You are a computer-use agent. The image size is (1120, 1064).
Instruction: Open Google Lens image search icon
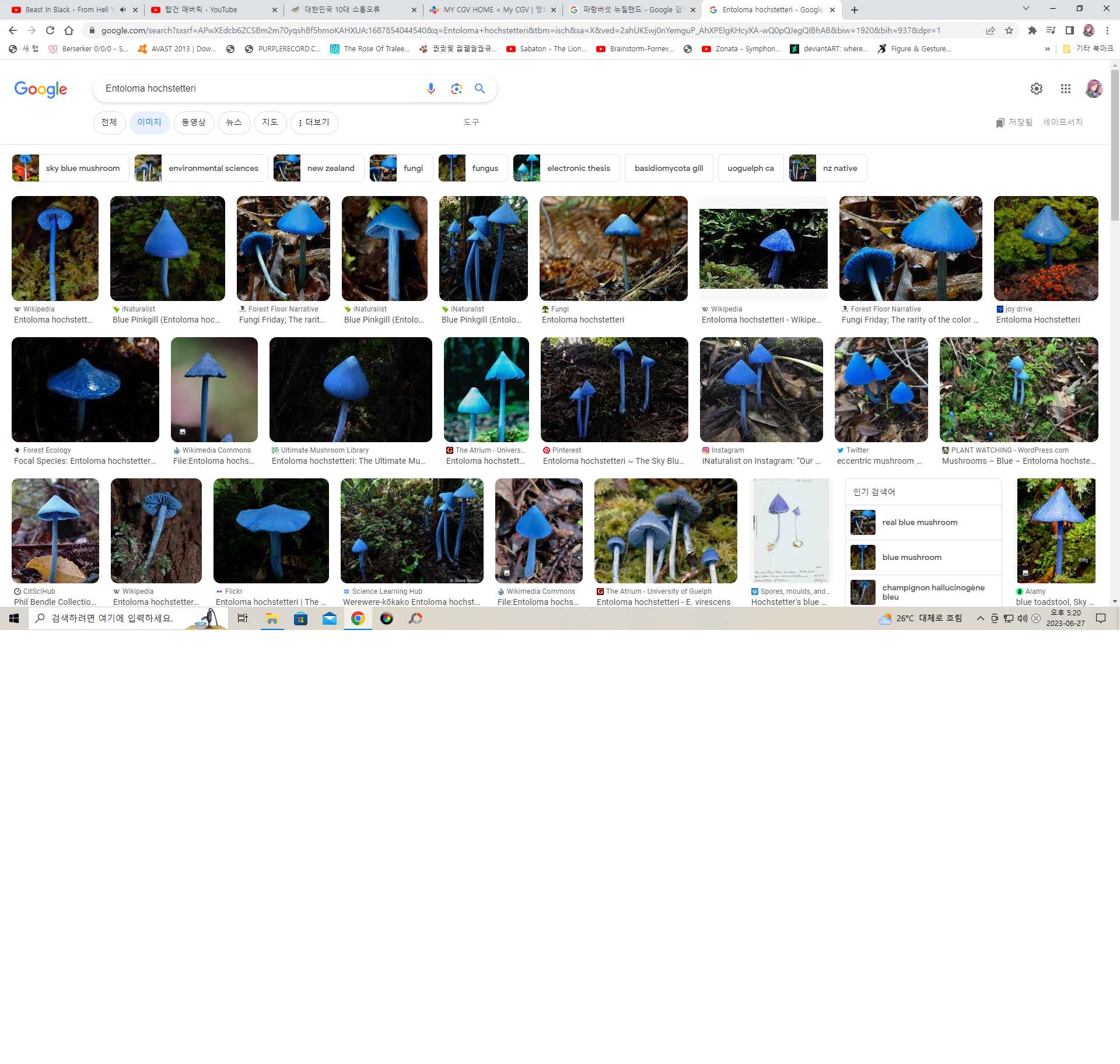456,89
